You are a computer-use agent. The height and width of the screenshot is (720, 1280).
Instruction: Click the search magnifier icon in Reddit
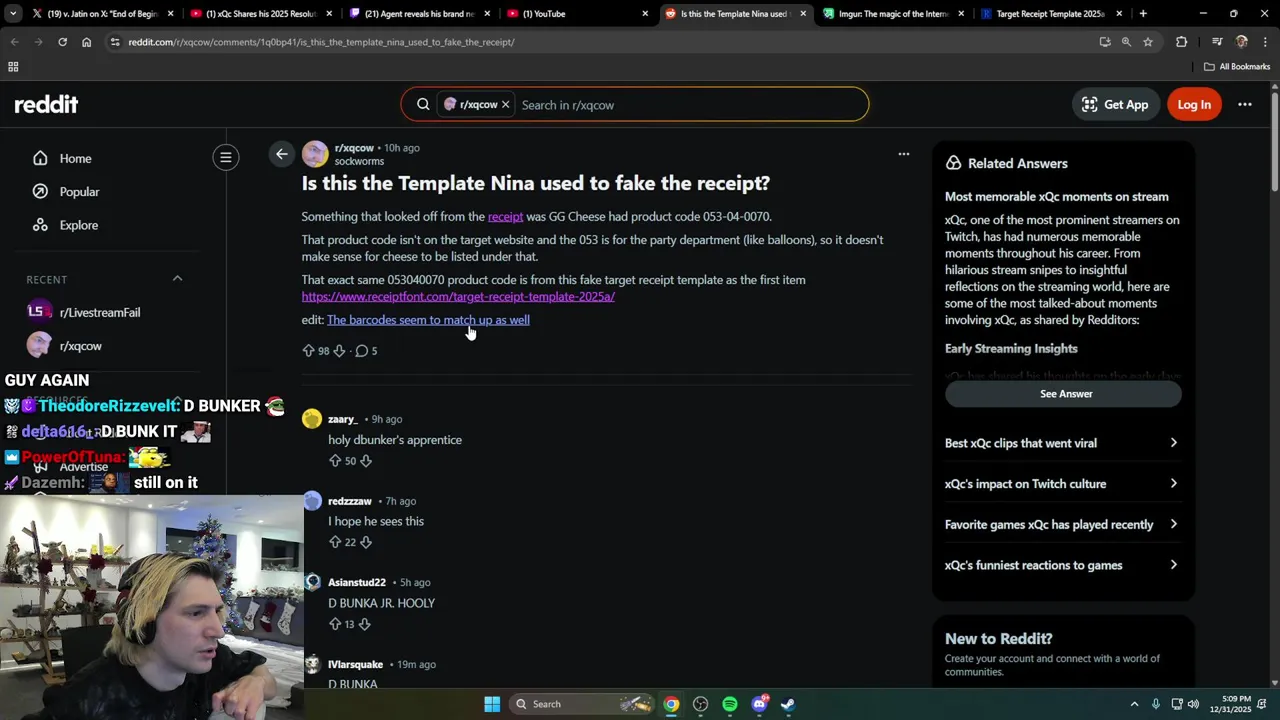tap(423, 104)
